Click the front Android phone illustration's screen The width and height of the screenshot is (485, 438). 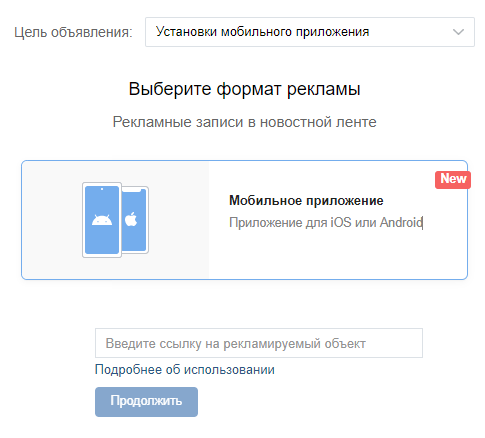click(x=102, y=220)
